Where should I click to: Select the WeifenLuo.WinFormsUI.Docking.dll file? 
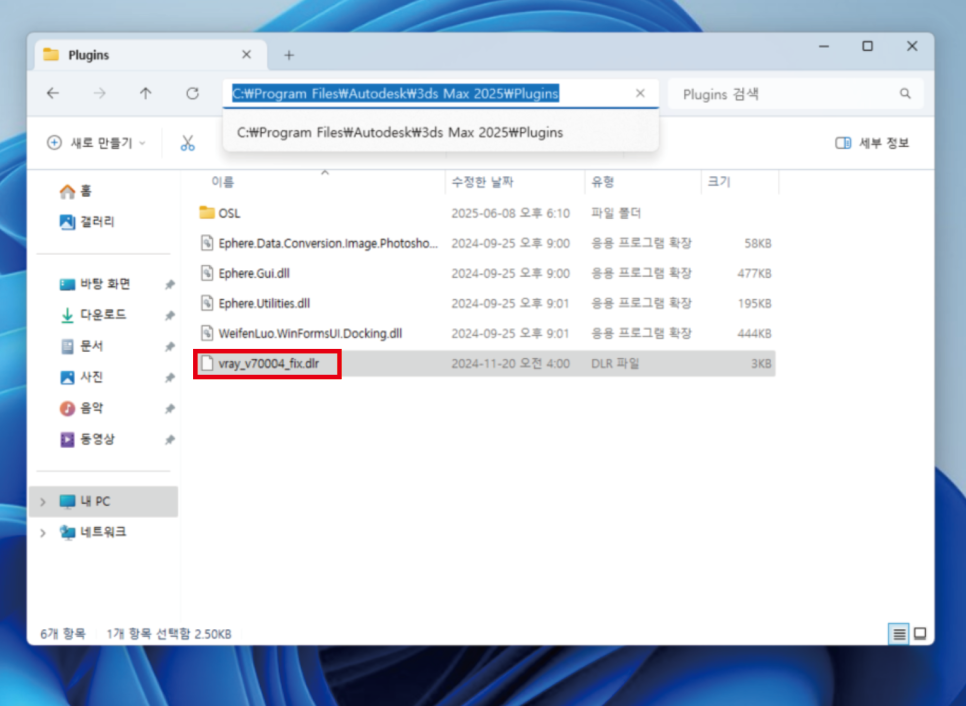coord(485,334)
